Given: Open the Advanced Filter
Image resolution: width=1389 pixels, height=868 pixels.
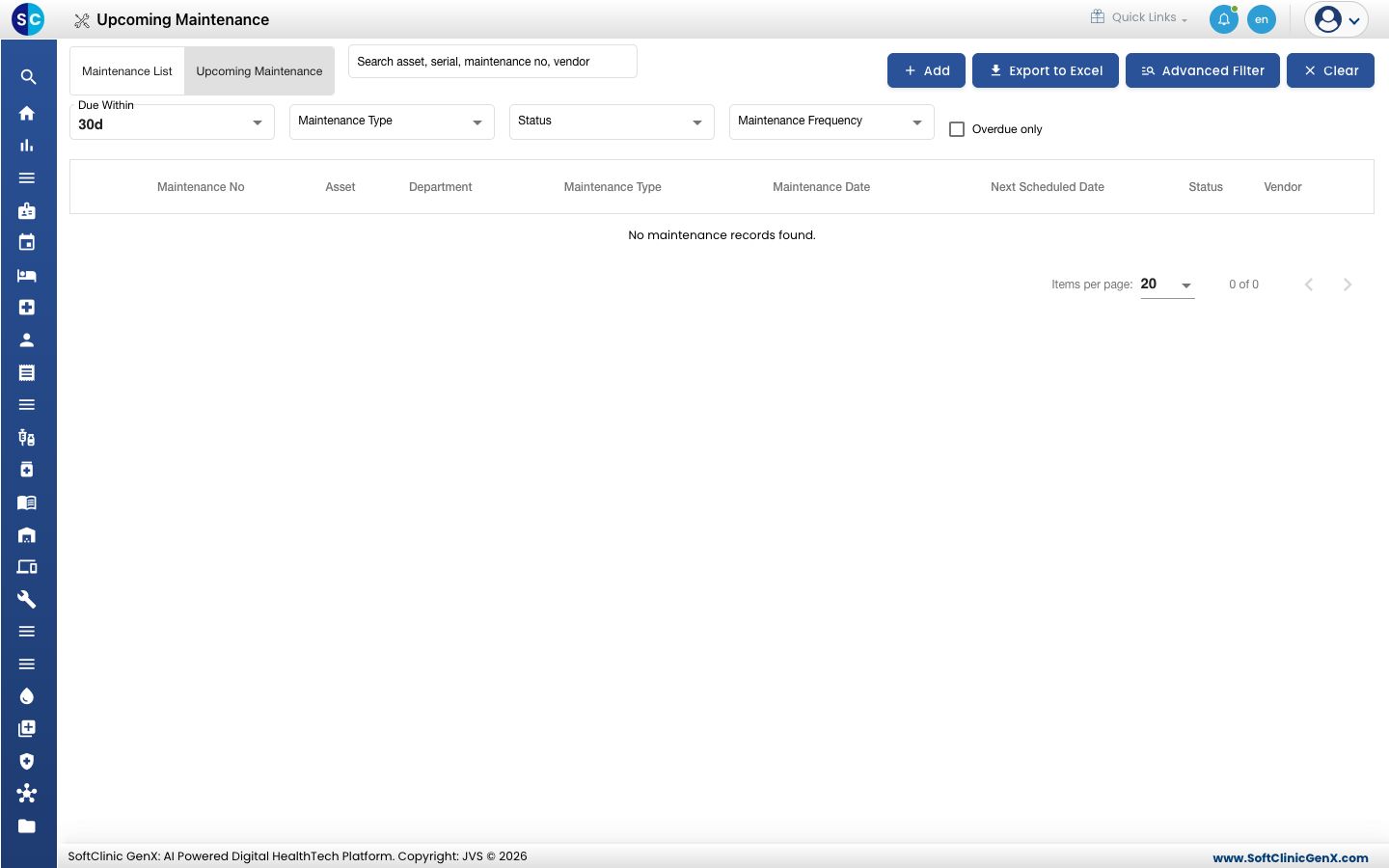Looking at the screenshot, I should pos(1203,70).
